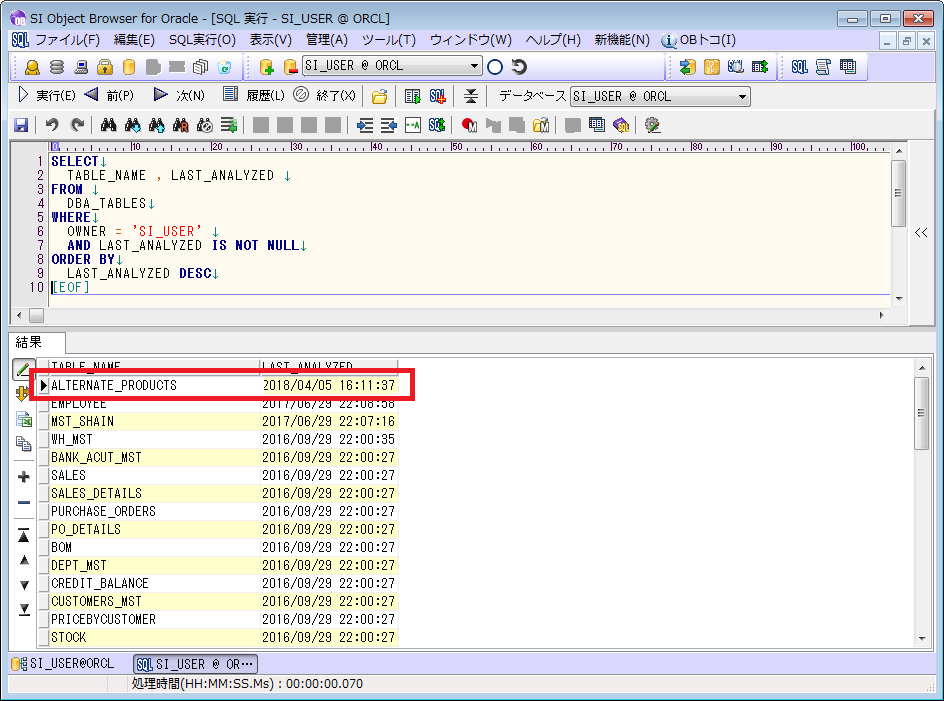Screen dimensions: 944x701
Task: Click the reload circular arrow next to connection box
Action: click(519, 67)
